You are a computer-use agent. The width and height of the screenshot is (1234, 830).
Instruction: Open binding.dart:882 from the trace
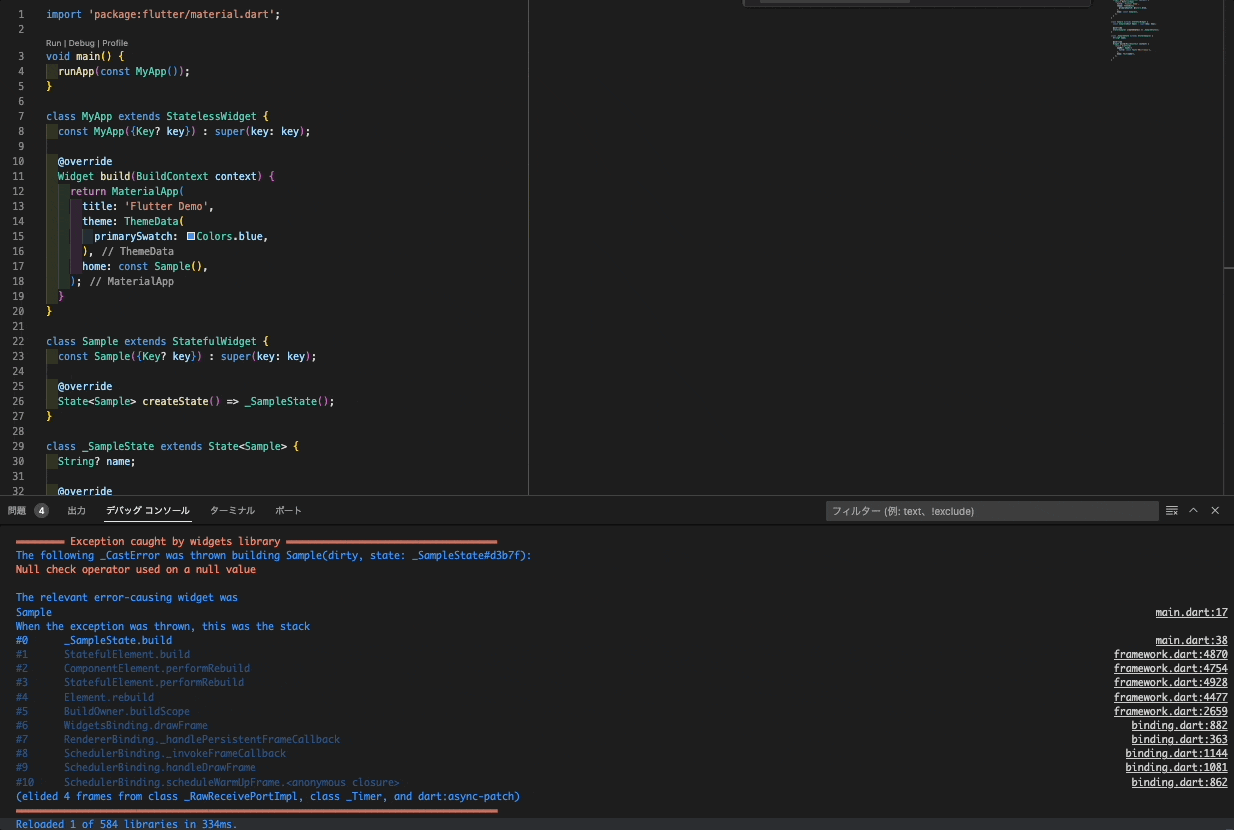[x=1179, y=725]
